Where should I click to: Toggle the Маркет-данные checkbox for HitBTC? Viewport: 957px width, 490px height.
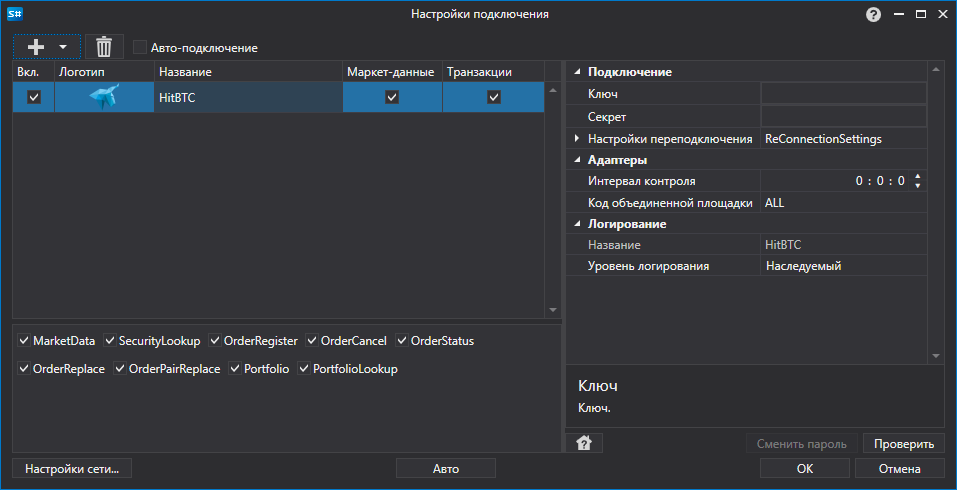[x=392, y=97]
